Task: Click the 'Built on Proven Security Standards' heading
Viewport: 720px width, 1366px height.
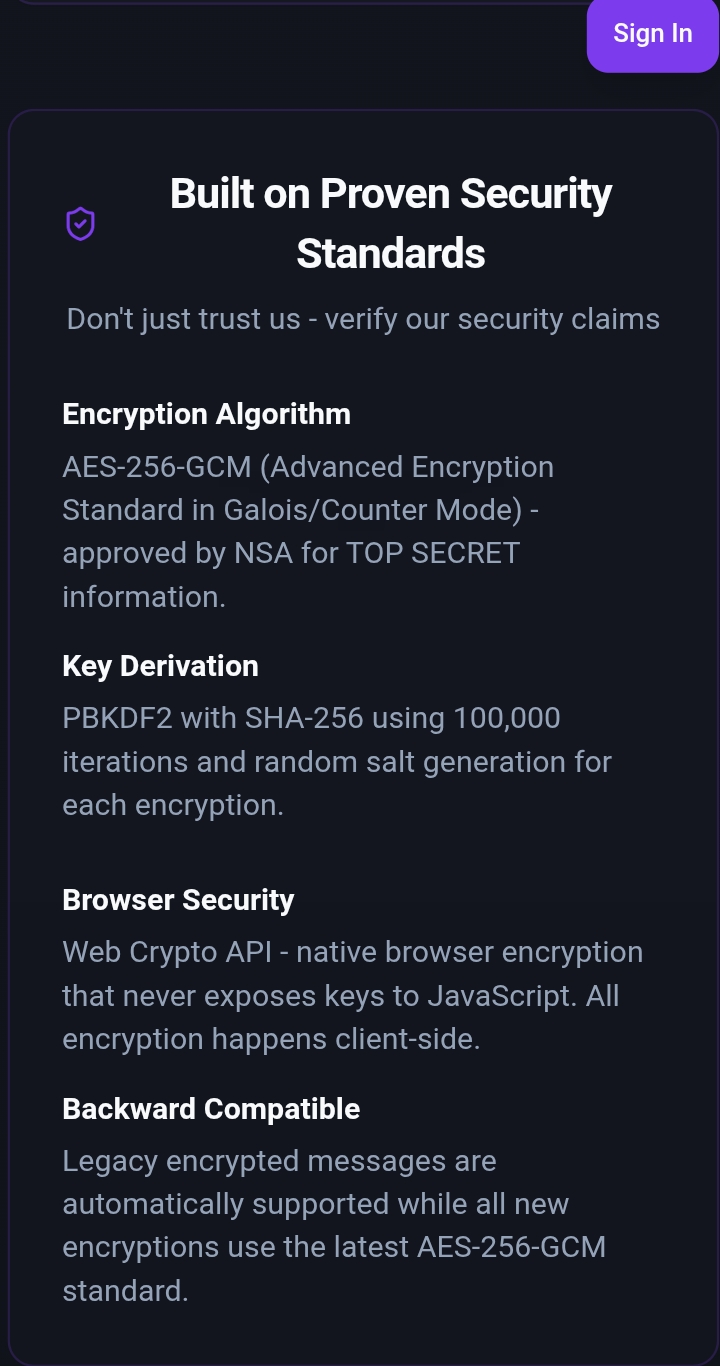Action: [x=390, y=222]
